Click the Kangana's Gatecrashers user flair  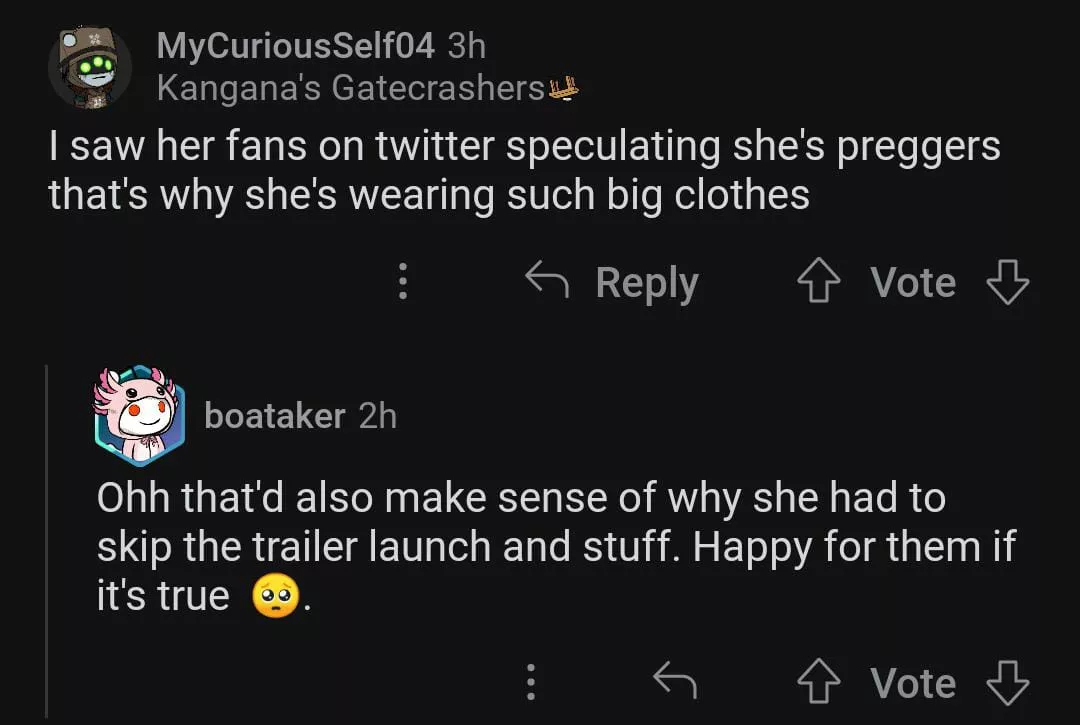350,89
